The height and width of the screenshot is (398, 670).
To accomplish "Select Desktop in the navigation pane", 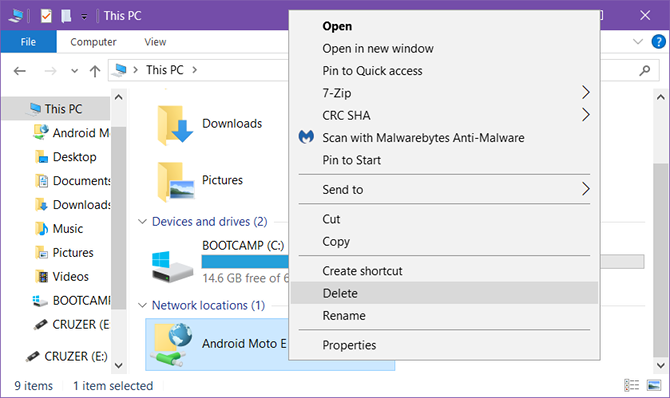I will coord(66,157).
